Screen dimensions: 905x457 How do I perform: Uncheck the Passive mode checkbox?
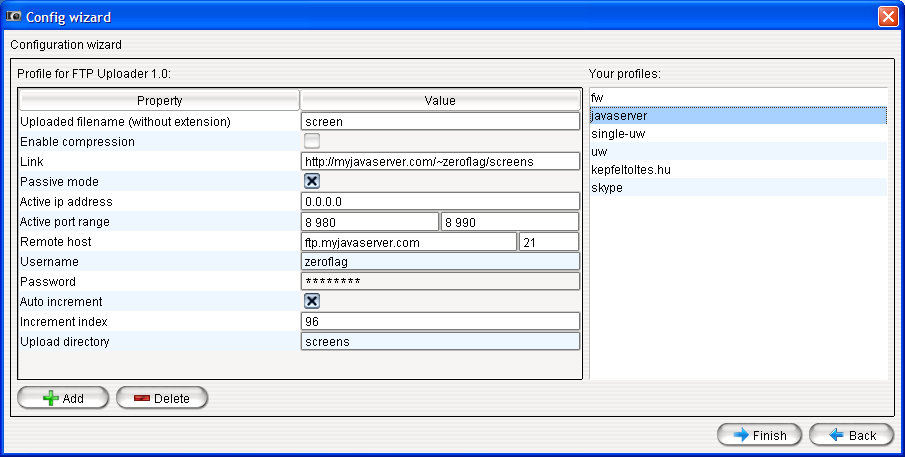[x=312, y=181]
